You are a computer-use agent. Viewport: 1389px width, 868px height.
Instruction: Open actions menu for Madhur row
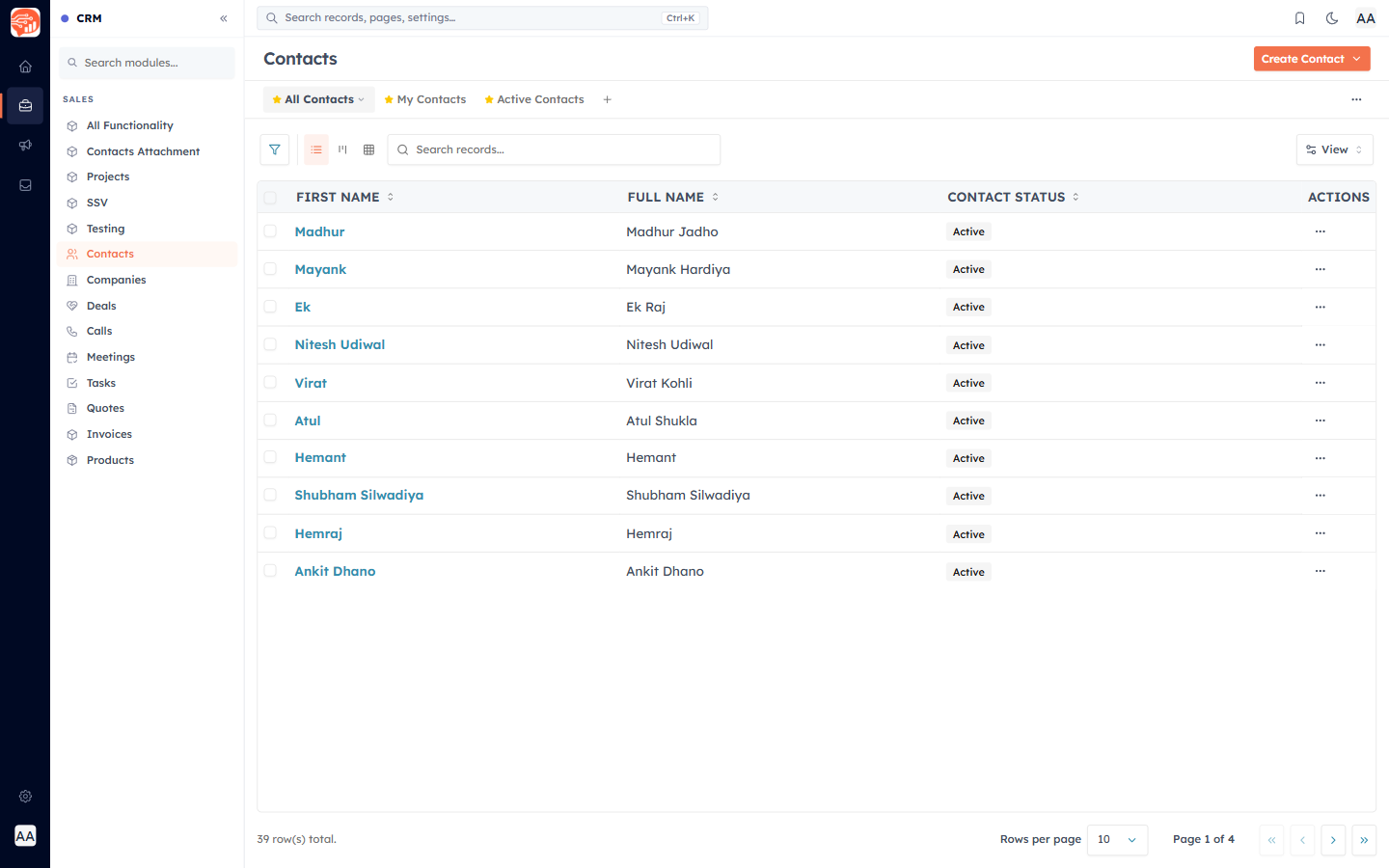(1321, 231)
